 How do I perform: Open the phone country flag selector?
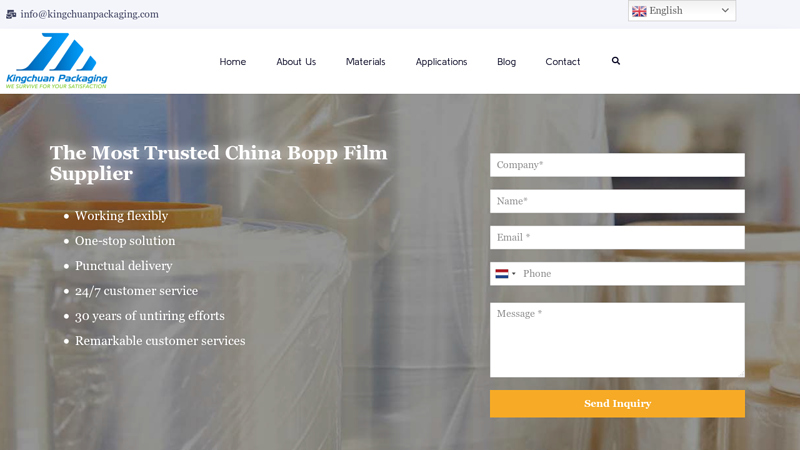pyautogui.click(x=505, y=274)
